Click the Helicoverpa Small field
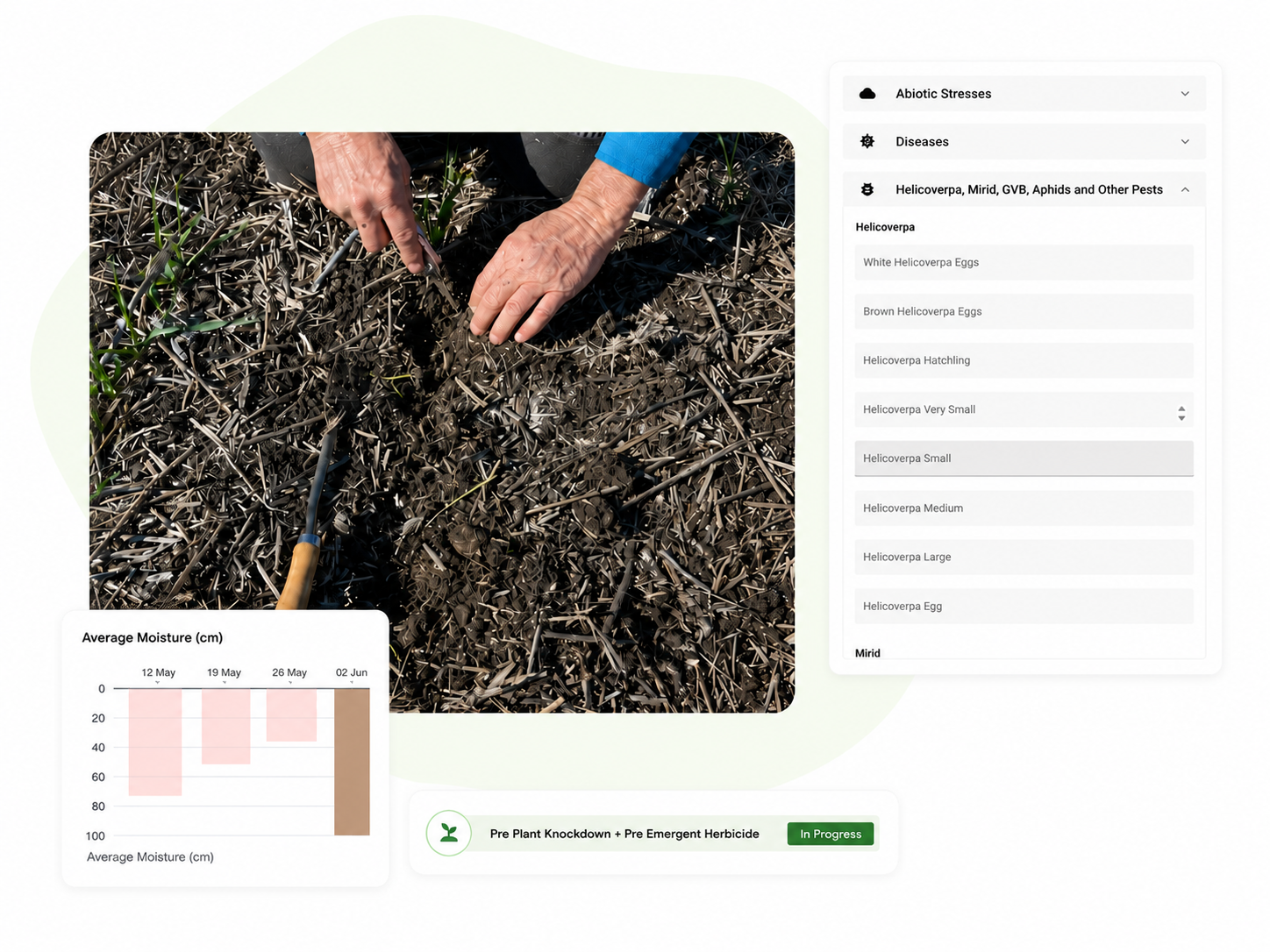Image resolution: width=1270 pixels, height=952 pixels. coord(1024,458)
